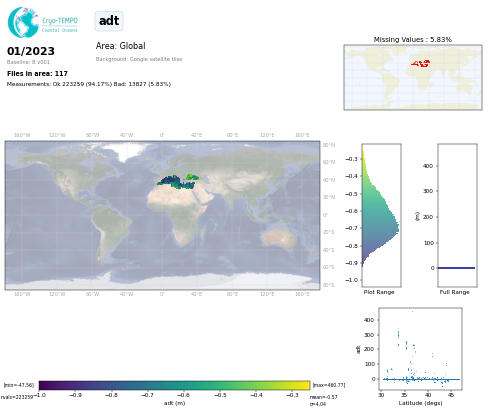The width and height of the screenshot is (492, 410).
Task: Click the 01/2023 date heading
Action: [31, 51]
